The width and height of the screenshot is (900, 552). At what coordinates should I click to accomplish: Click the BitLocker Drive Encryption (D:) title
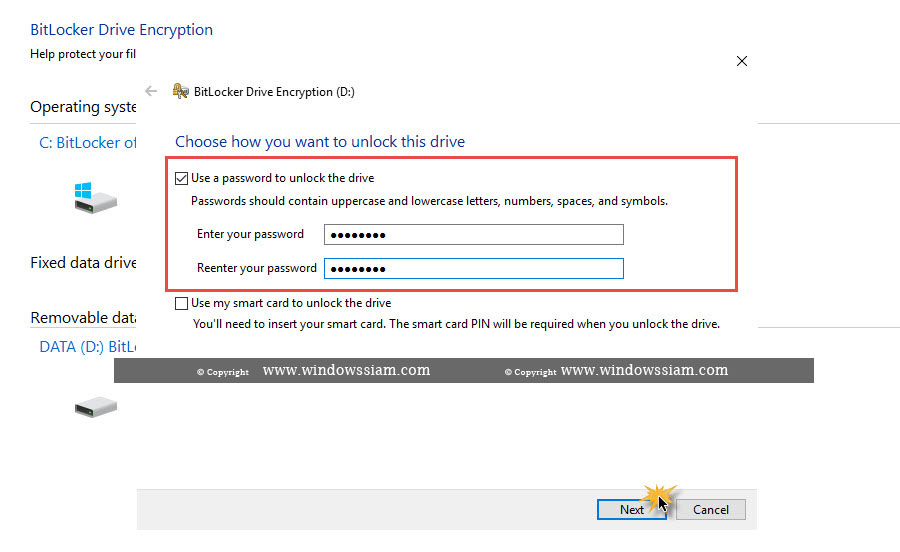[x=274, y=92]
